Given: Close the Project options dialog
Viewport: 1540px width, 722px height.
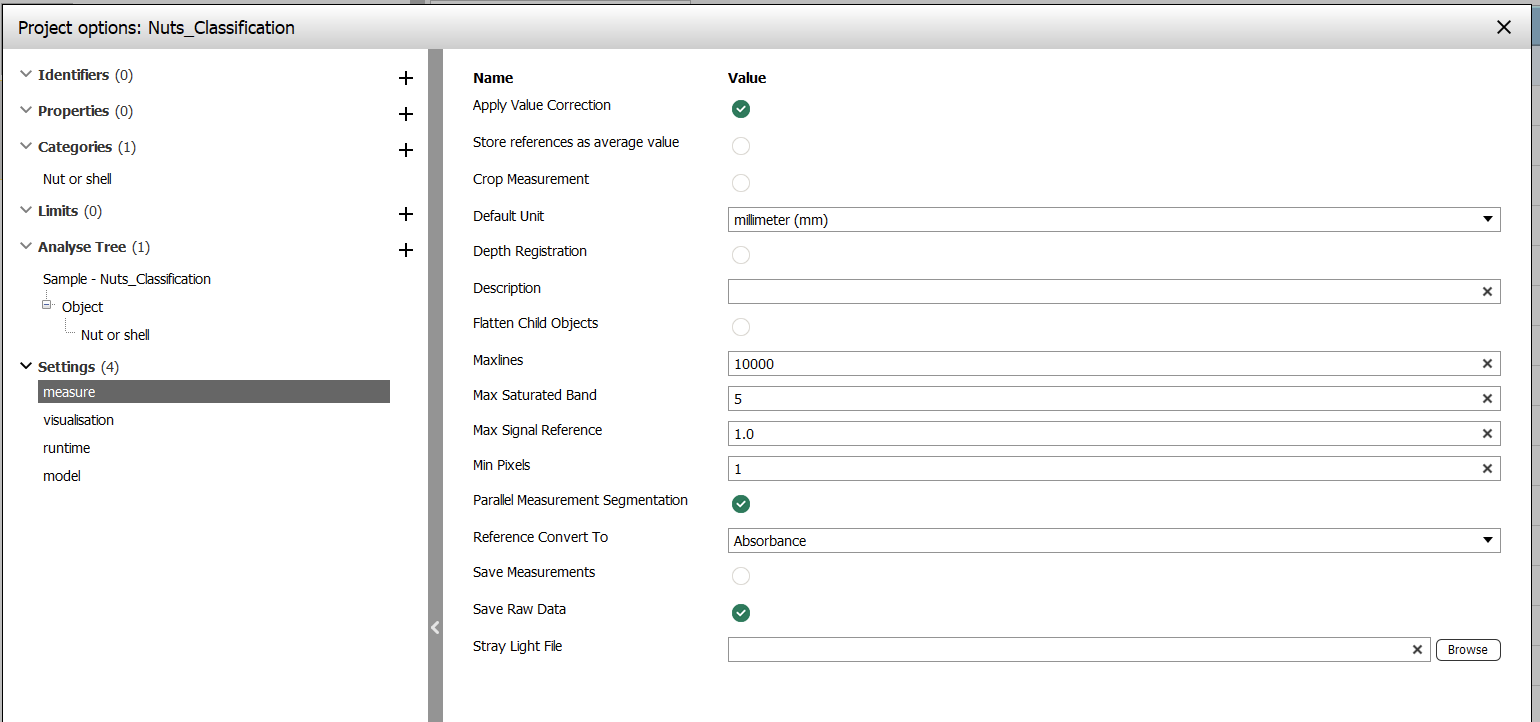Looking at the screenshot, I should coord(1504,27).
